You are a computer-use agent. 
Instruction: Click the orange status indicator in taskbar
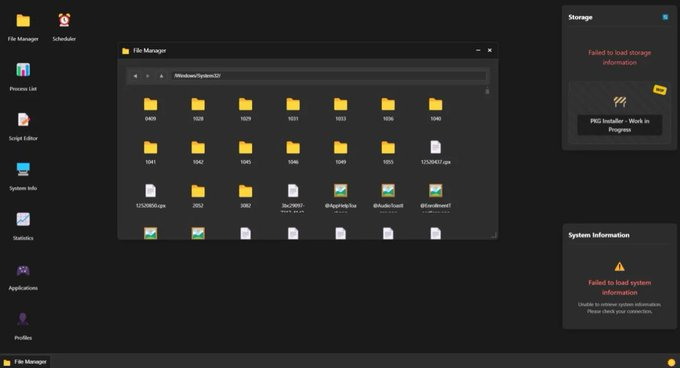point(671,362)
